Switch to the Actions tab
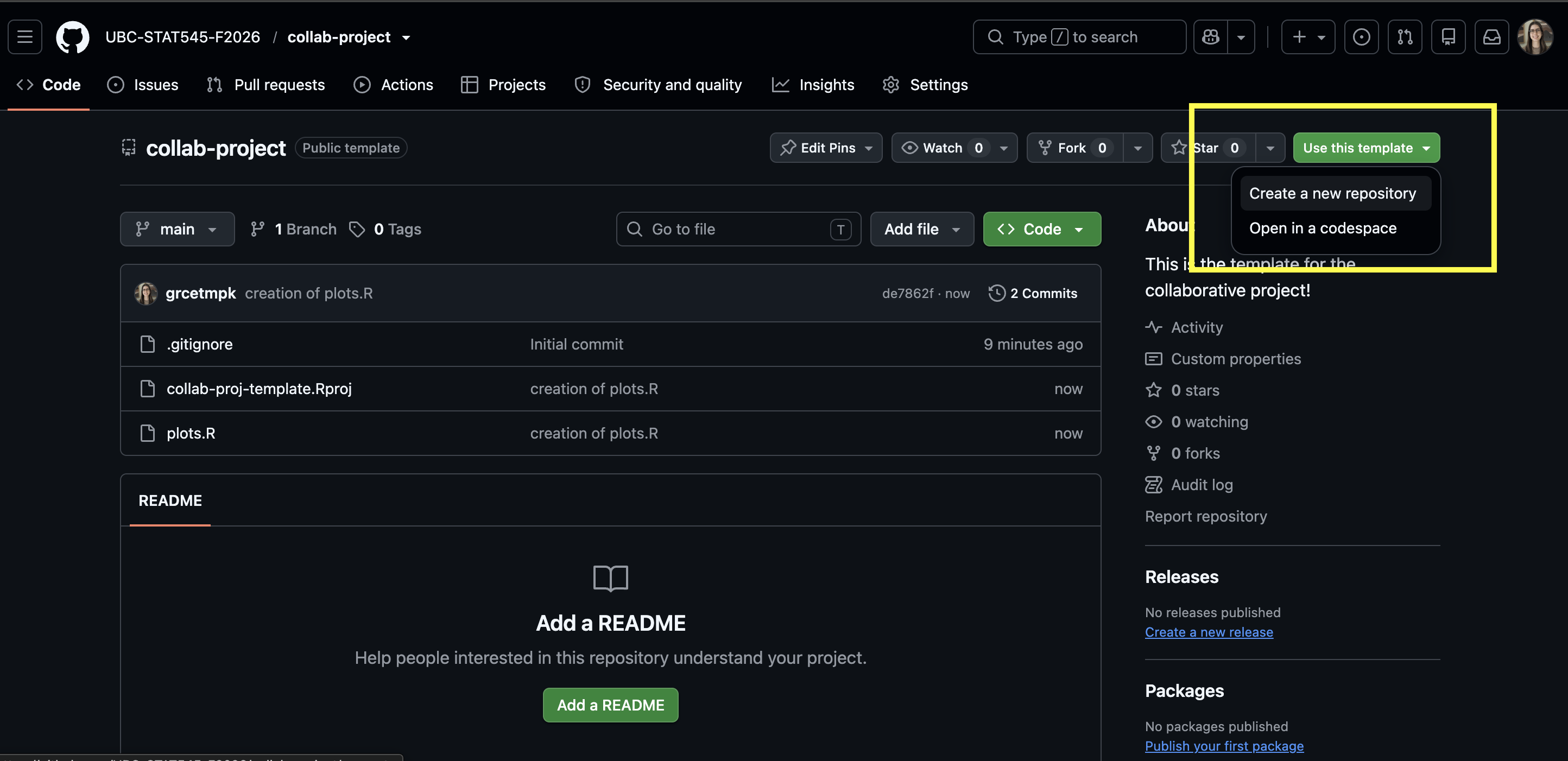The height and width of the screenshot is (761, 1568). click(393, 85)
